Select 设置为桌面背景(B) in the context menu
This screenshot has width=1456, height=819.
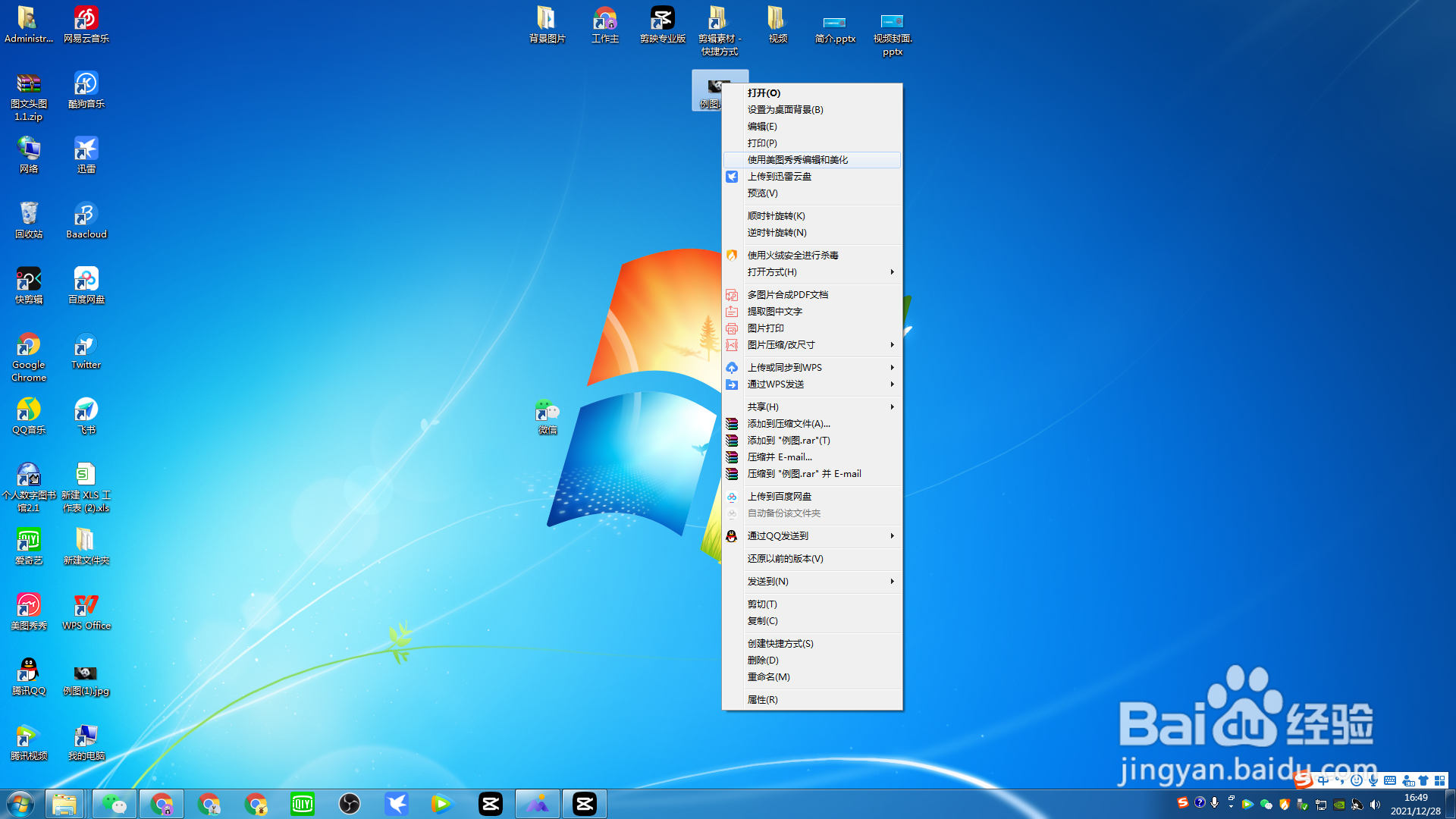pos(785,110)
